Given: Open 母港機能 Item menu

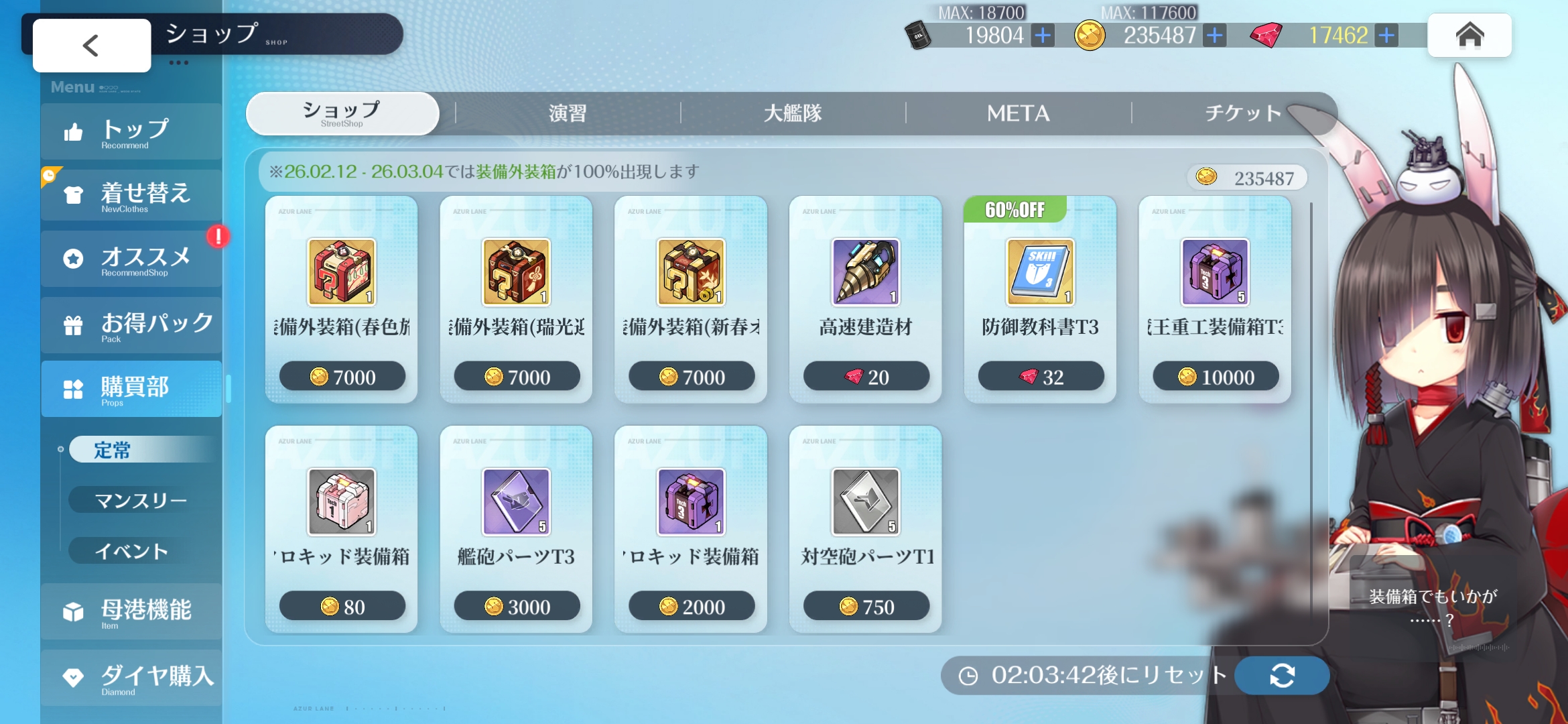Looking at the screenshot, I should [x=131, y=611].
